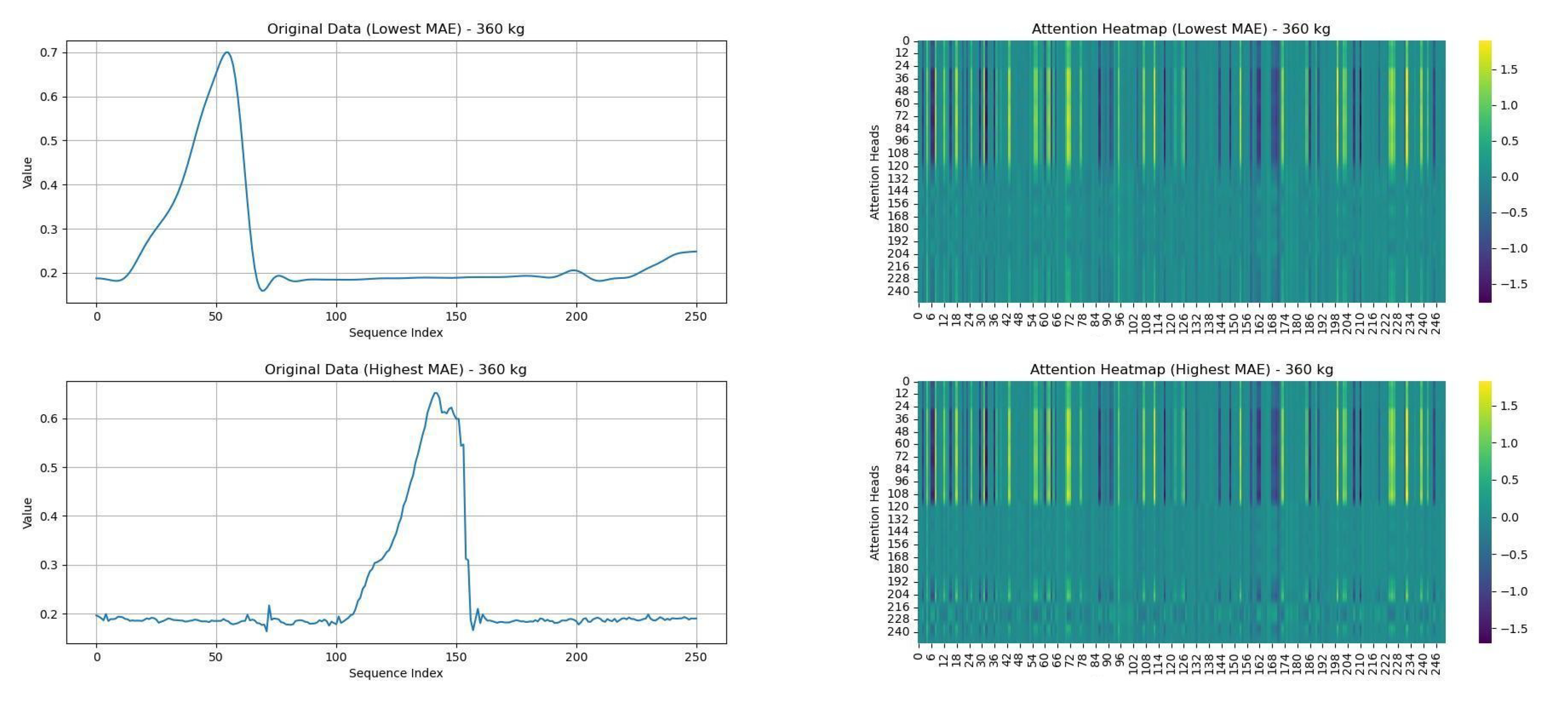
Task: Click the "1.5" tick on the Lowest MAE colorbar
Action: tap(1509, 70)
